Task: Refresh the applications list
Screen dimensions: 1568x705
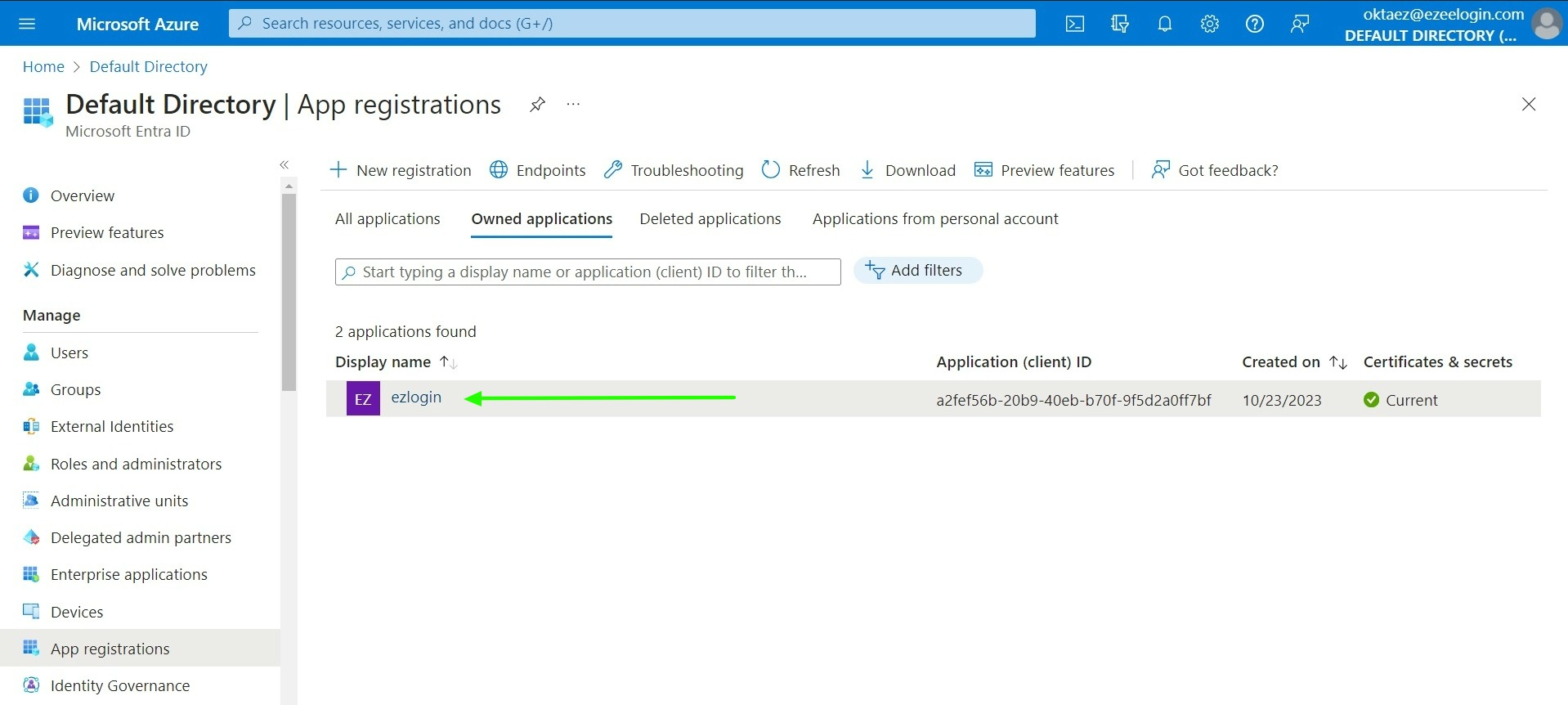Action: pyautogui.click(x=801, y=170)
